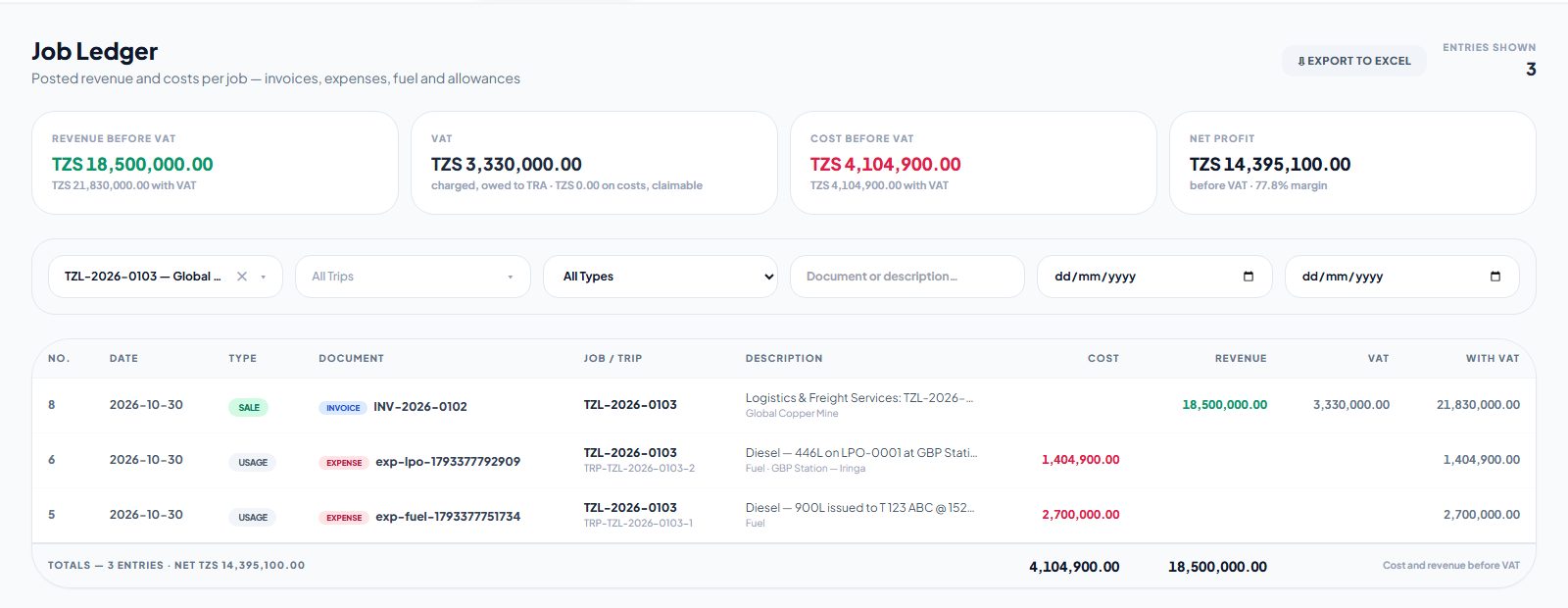
Task: Click EXPENSE badge for exp-lpo-1793377792909
Action: [344, 463]
